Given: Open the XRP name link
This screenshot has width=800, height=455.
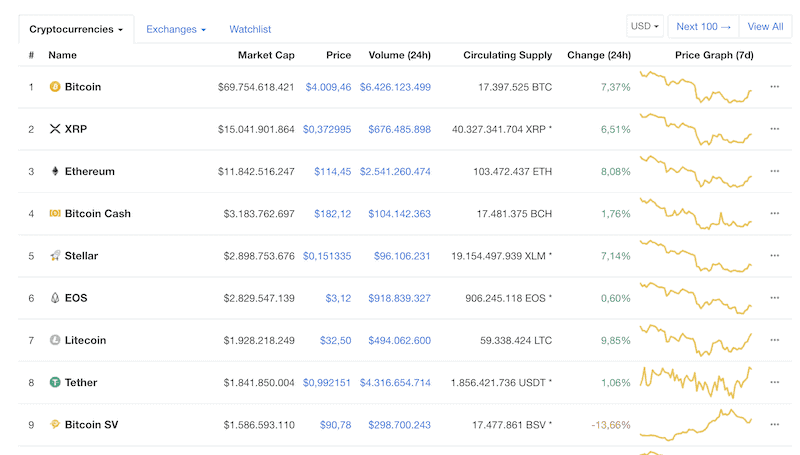Looking at the screenshot, I should click(x=76, y=129).
